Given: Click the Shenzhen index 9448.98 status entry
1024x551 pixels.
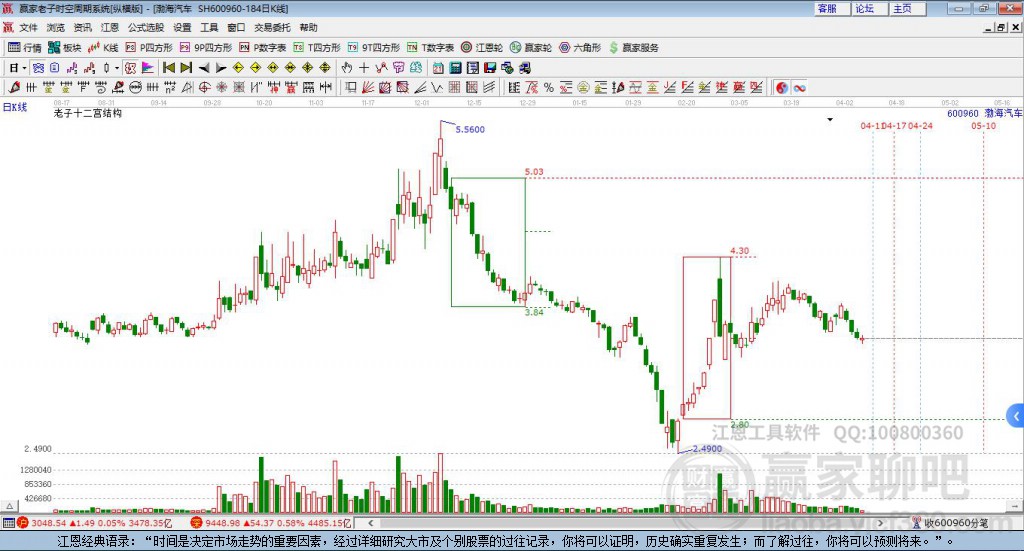Looking at the screenshot, I should pyautogui.click(x=271, y=523).
